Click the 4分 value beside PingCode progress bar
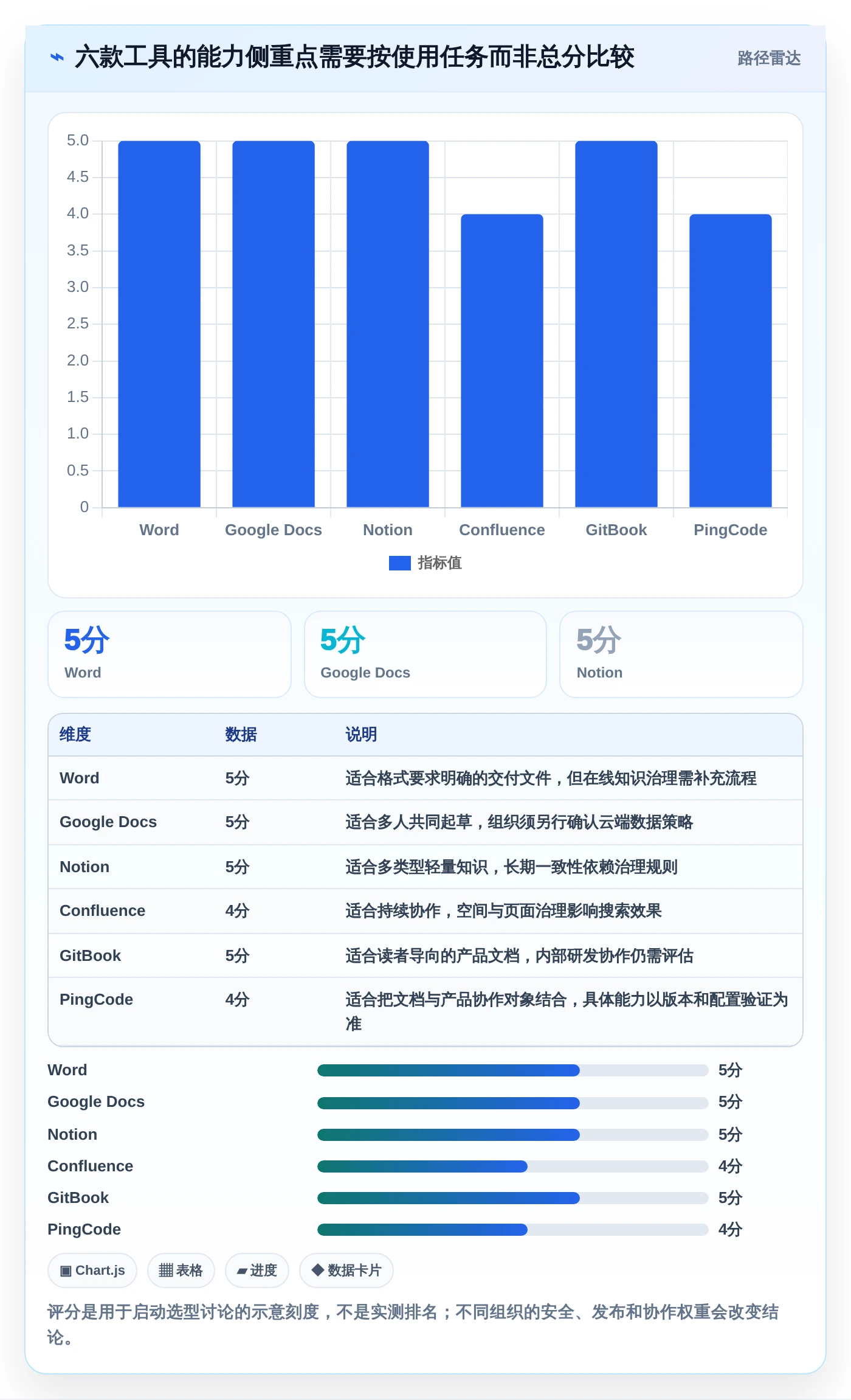The height and width of the screenshot is (1400, 851). (x=731, y=1230)
